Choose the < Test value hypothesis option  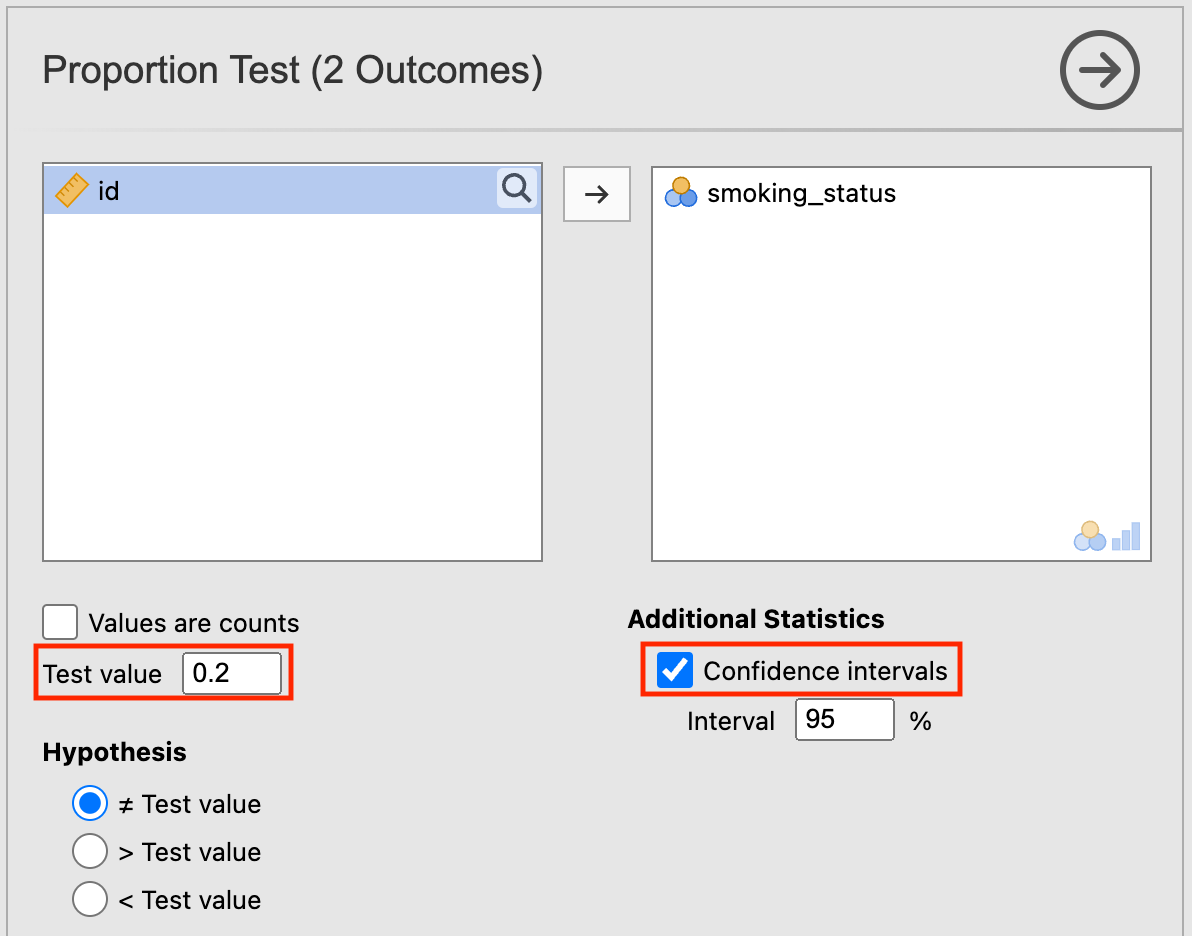coord(90,900)
